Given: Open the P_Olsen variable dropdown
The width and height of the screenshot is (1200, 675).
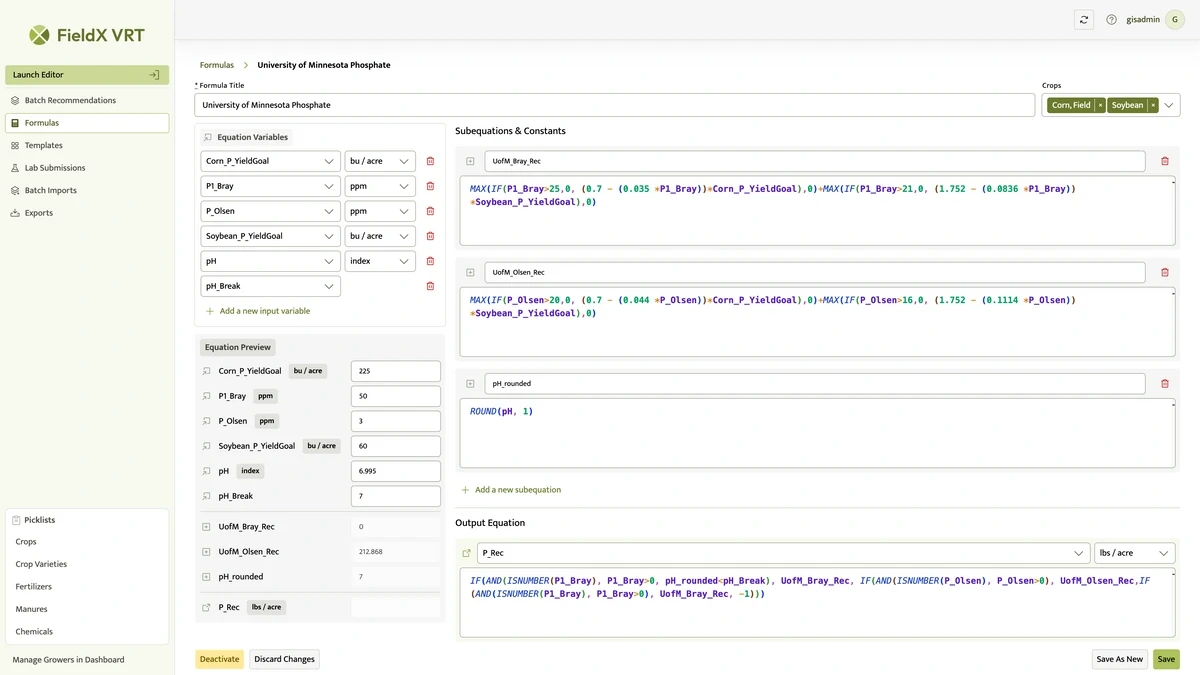Looking at the screenshot, I should tap(270, 211).
